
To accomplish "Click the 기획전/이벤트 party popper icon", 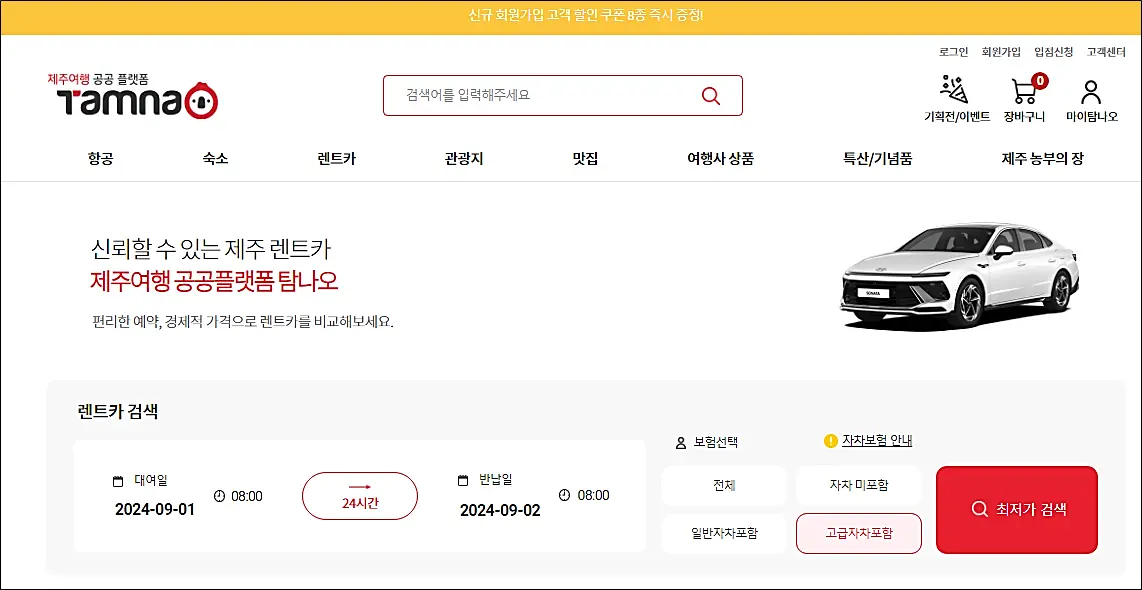I will [952, 90].
